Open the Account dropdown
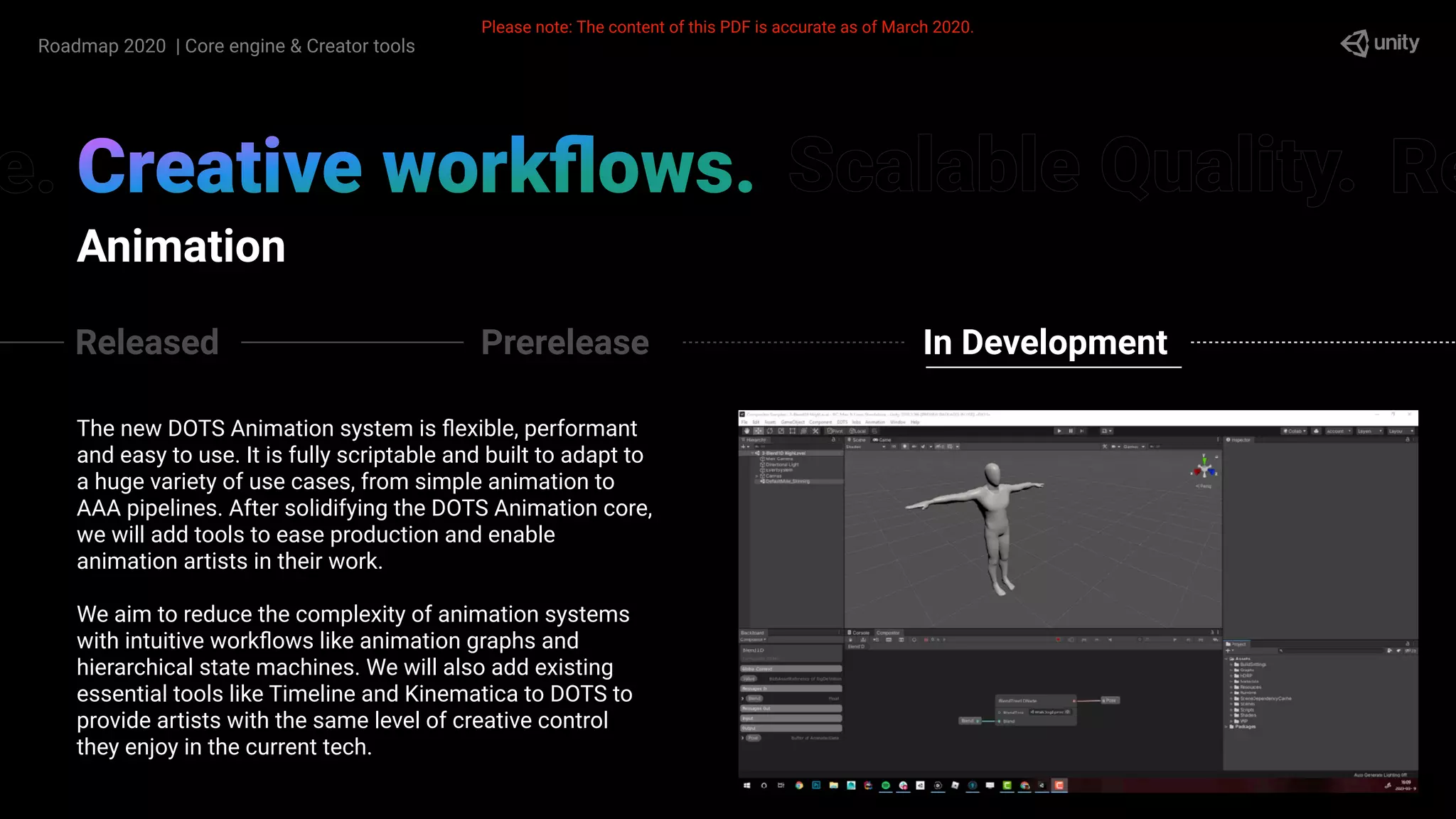 (x=1339, y=431)
